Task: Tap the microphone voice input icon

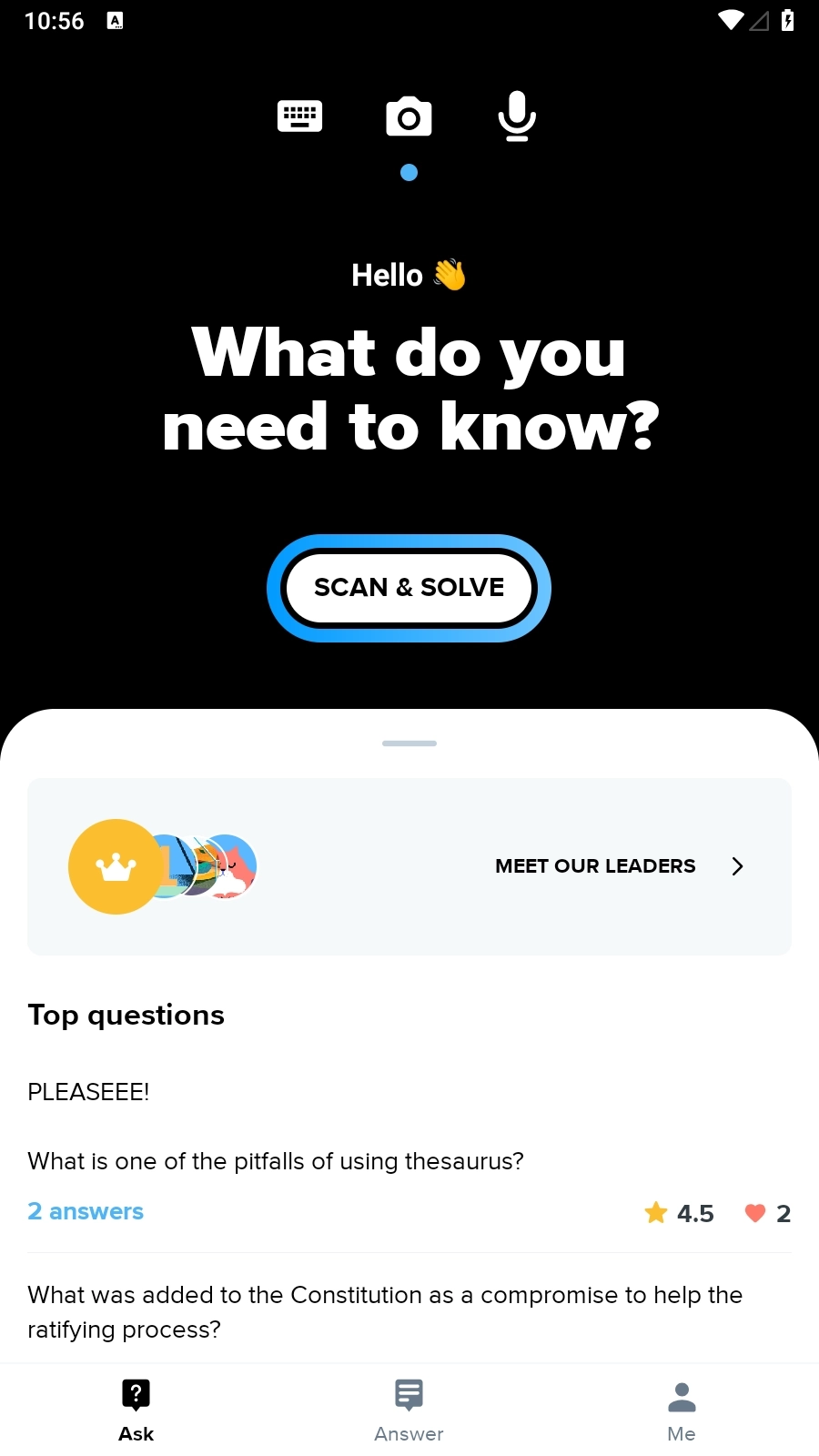Action: point(517,116)
